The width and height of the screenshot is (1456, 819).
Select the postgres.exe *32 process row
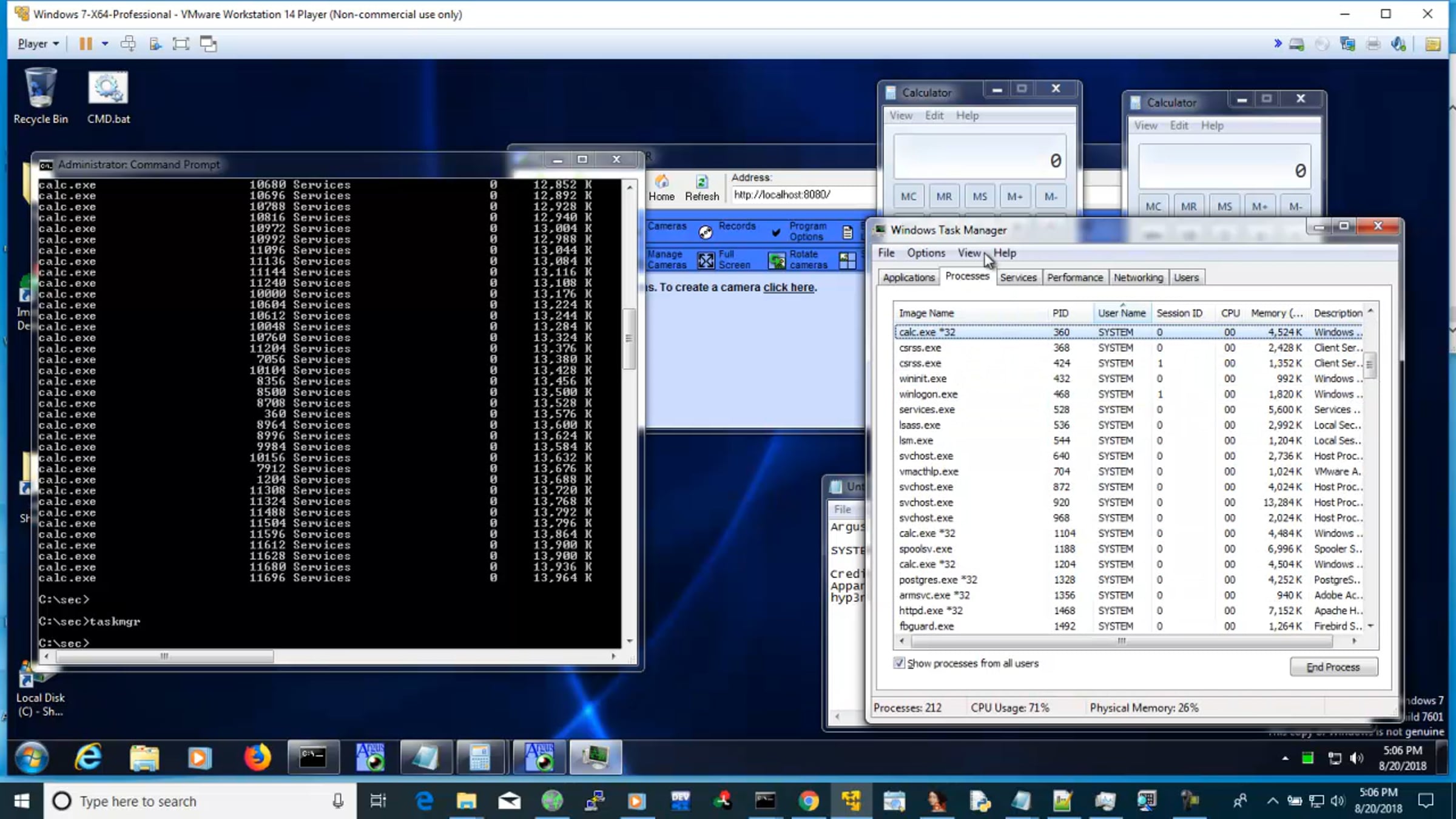click(1128, 579)
